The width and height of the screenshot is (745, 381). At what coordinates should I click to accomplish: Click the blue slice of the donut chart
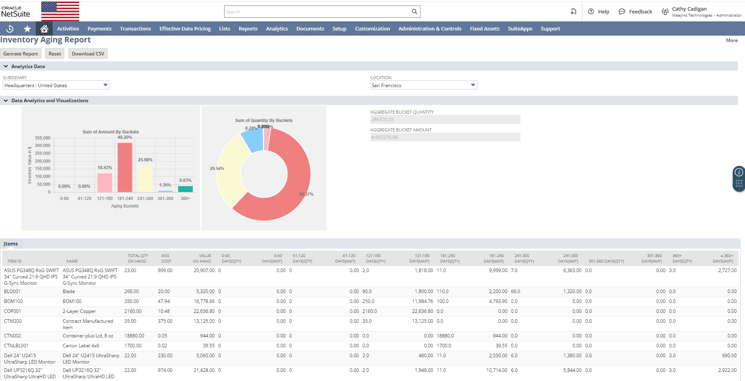point(253,141)
